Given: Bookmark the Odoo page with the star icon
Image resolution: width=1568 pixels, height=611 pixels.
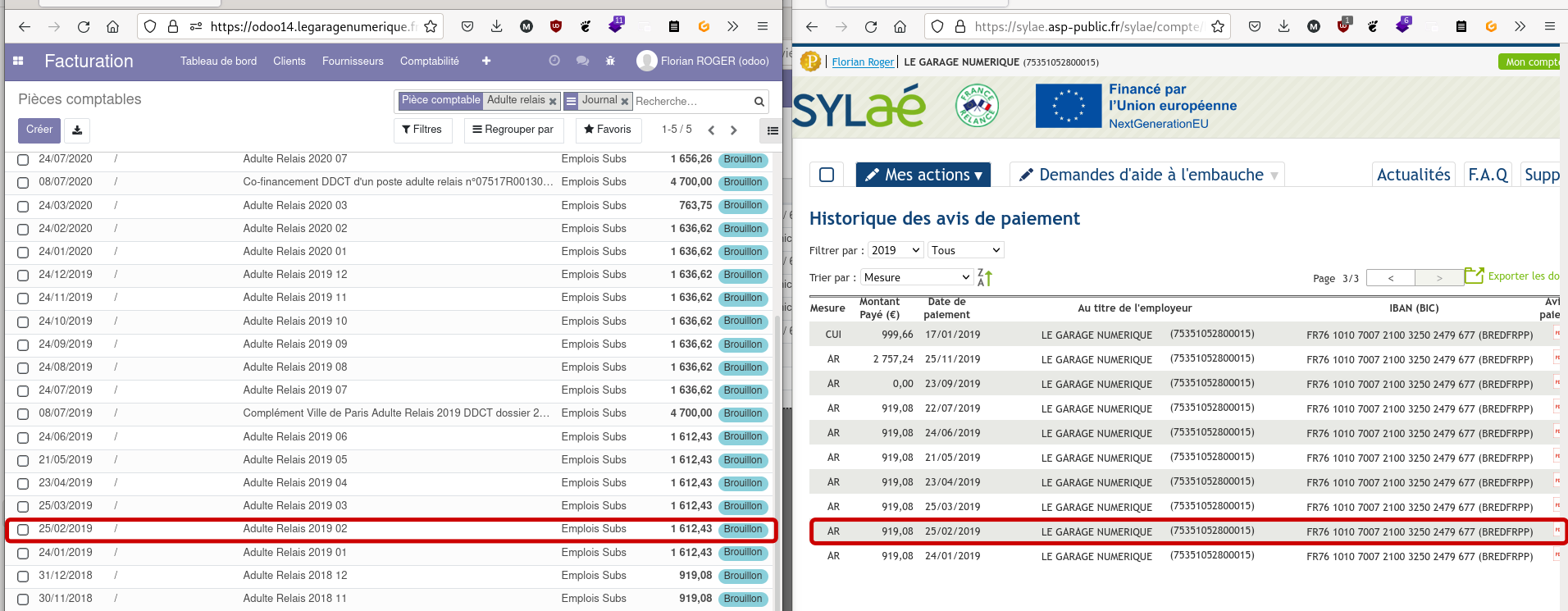Looking at the screenshot, I should click(431, 27).
